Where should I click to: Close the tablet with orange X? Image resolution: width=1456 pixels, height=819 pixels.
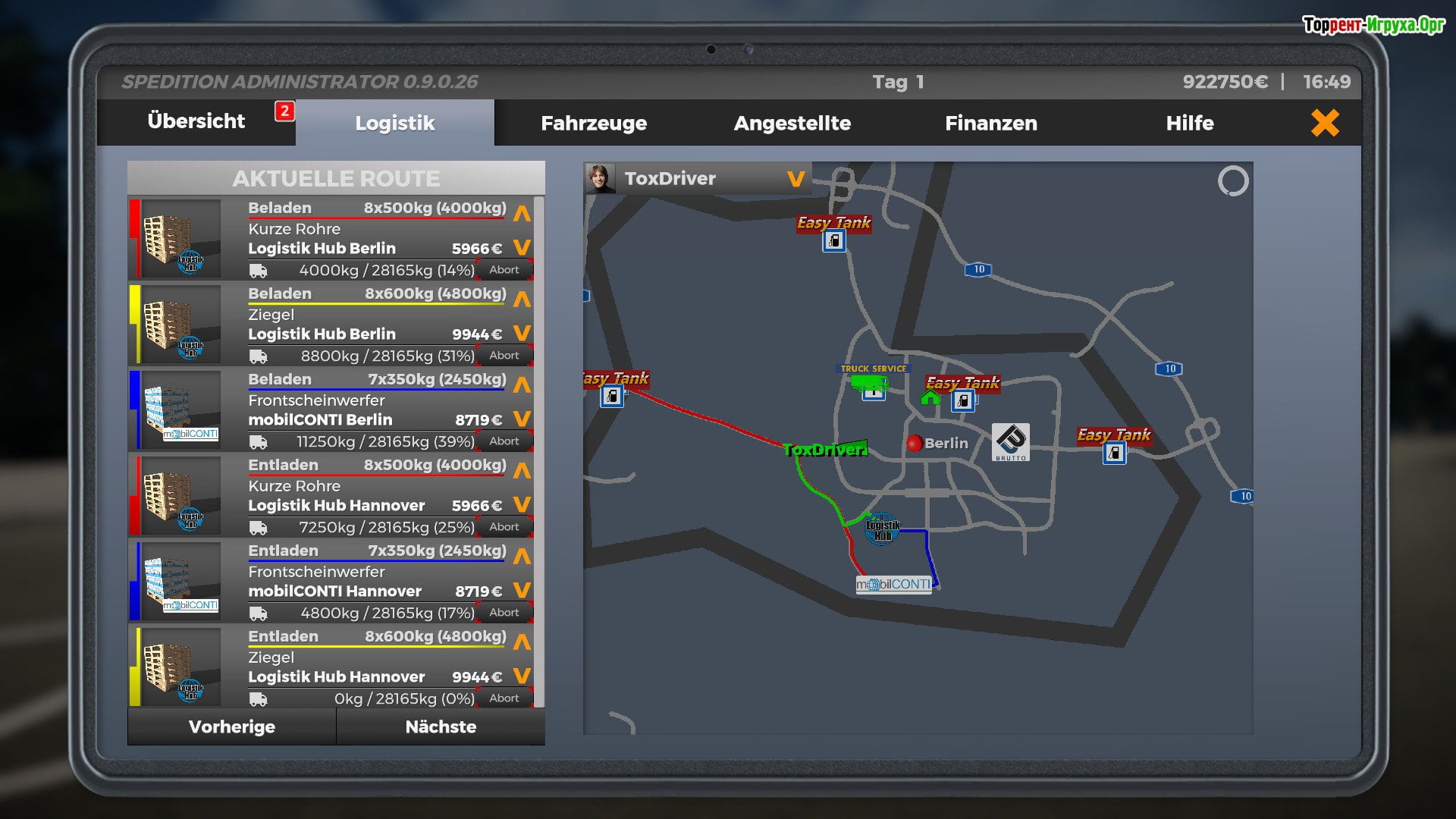(x=1324, y=123)
